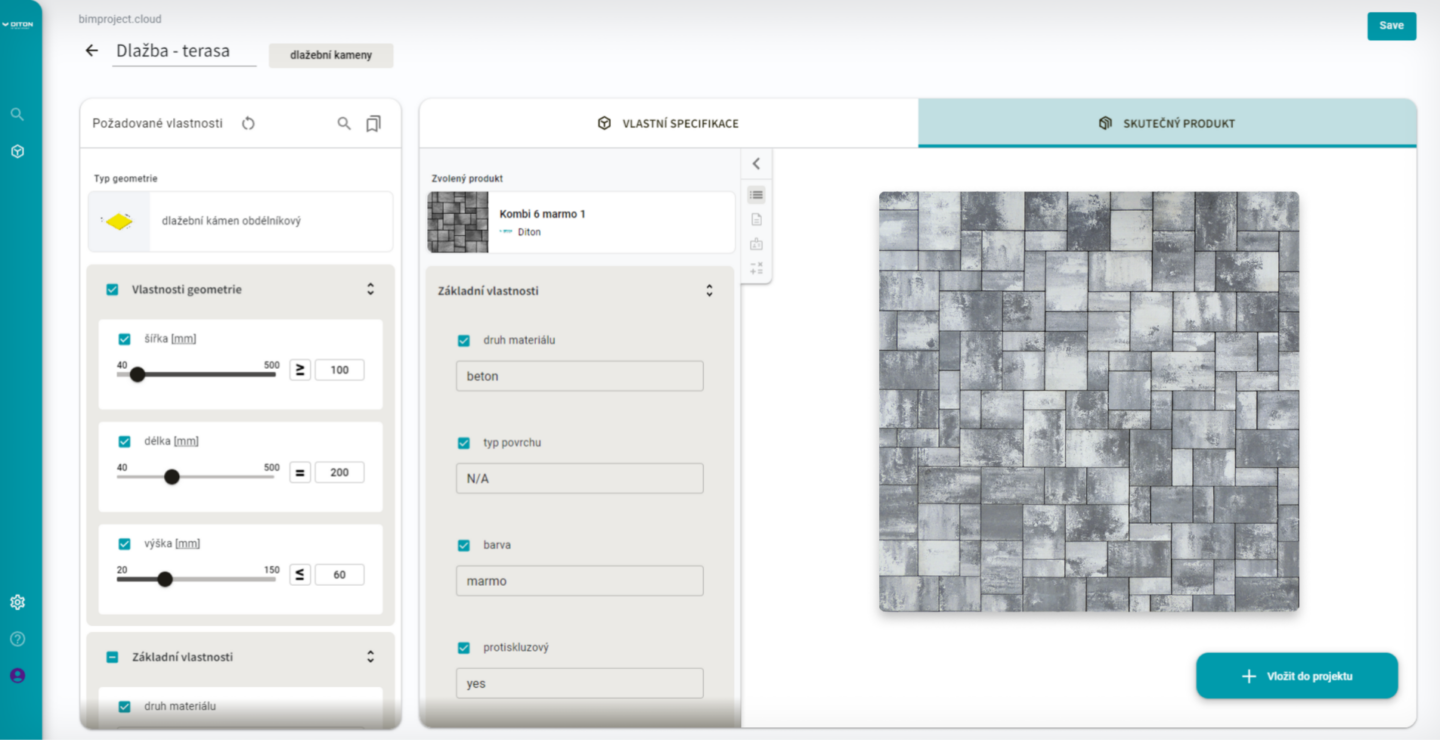Viewport: 1440px width, 740px height.
Task: Open the user profile icon
Action: coord(17,676)
